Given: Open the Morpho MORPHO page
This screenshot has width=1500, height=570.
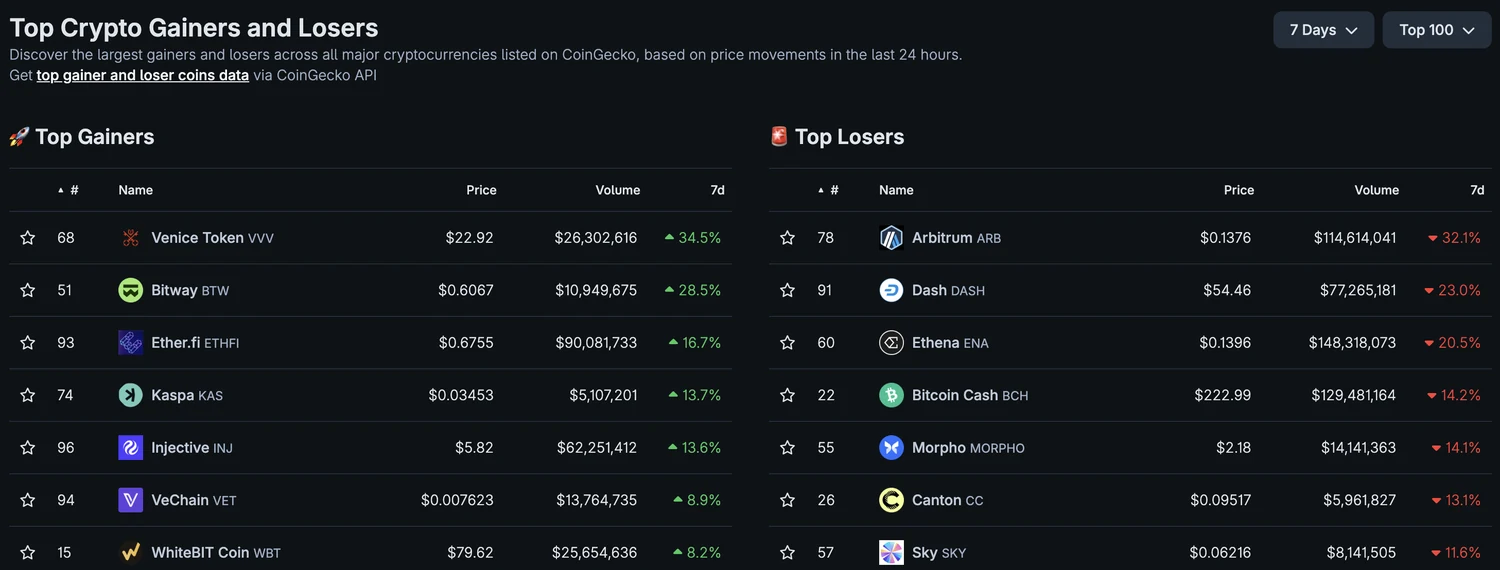Looking at the screenshot, I should 968,447.
